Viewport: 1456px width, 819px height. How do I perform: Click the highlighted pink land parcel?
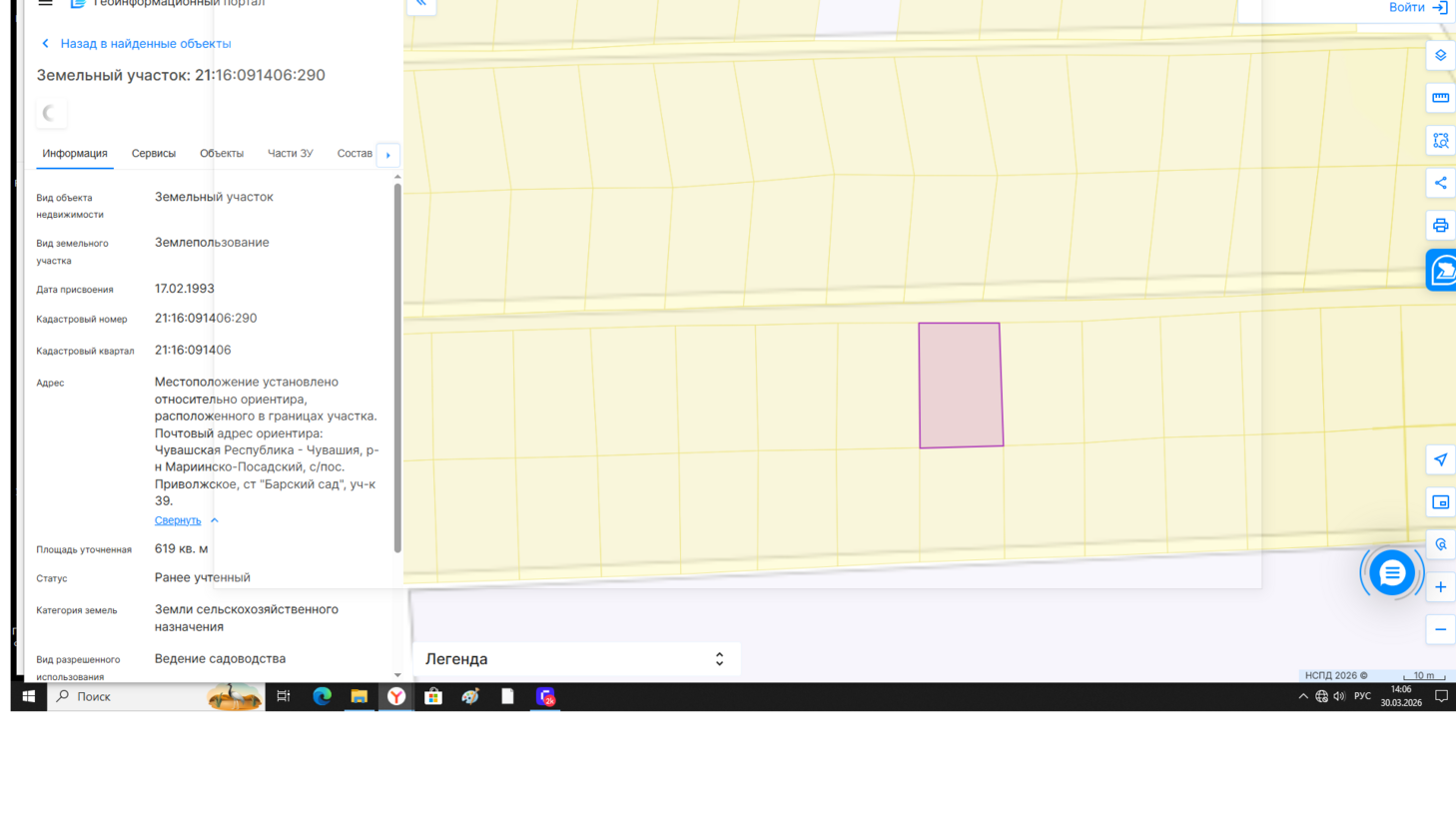coord(961,386)
